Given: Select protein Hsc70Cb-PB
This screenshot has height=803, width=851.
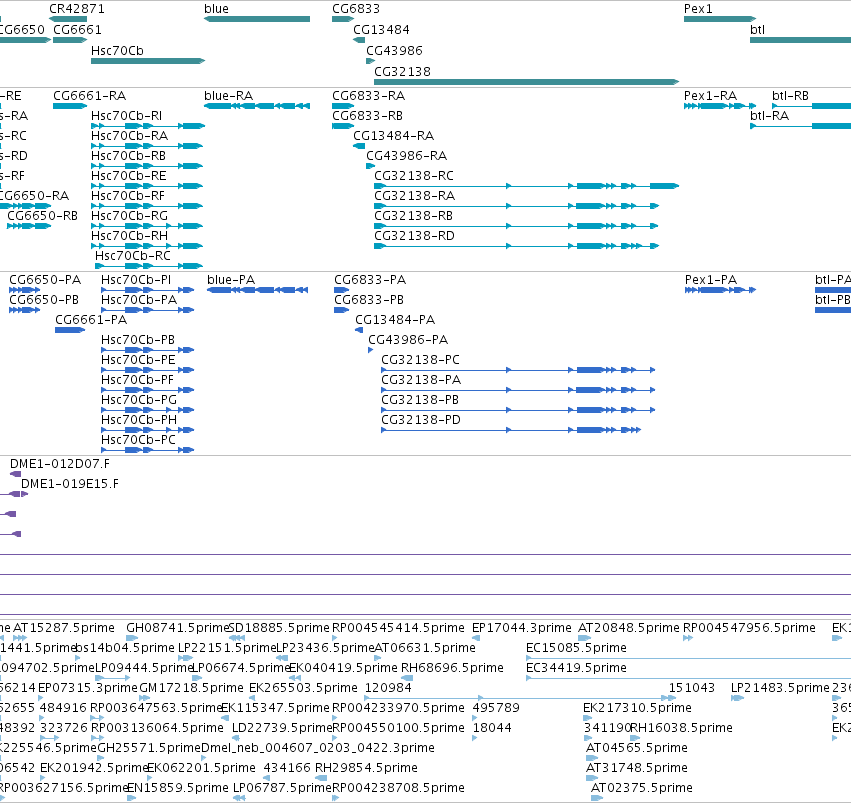Looking at the screenshot, I should coord(148,350).
